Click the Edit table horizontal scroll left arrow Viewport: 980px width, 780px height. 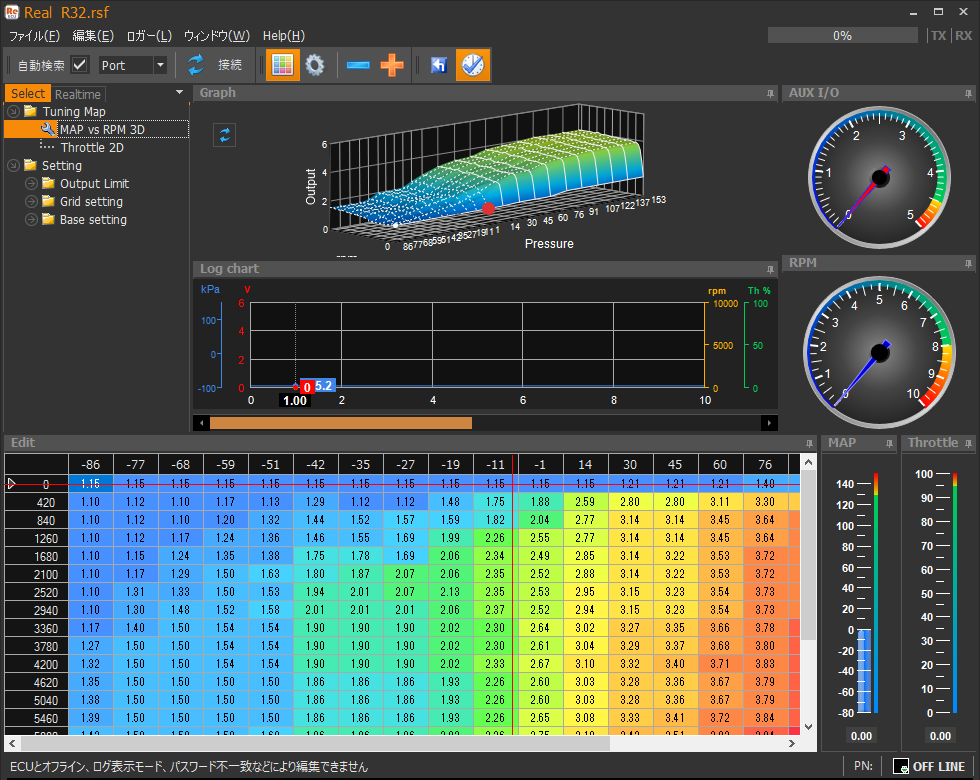[x=12, y=743]
